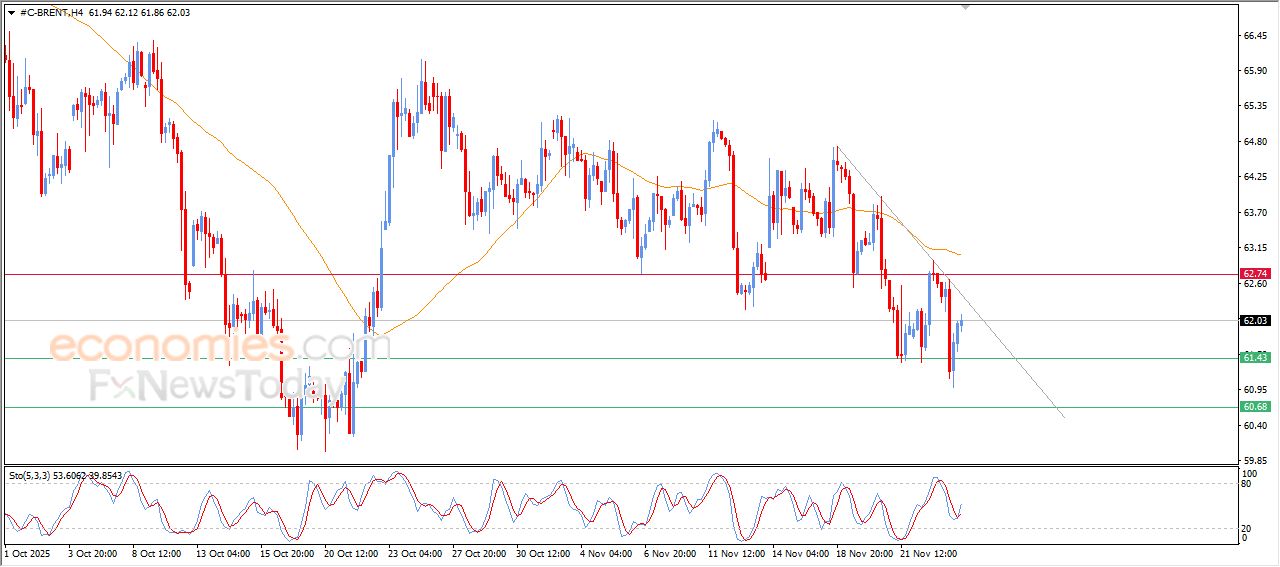Image resolution: width=1280 pixels, height=567 pixels.
Task: Click the black 62.03 current price tag
Action: [x=1255, y=321]
